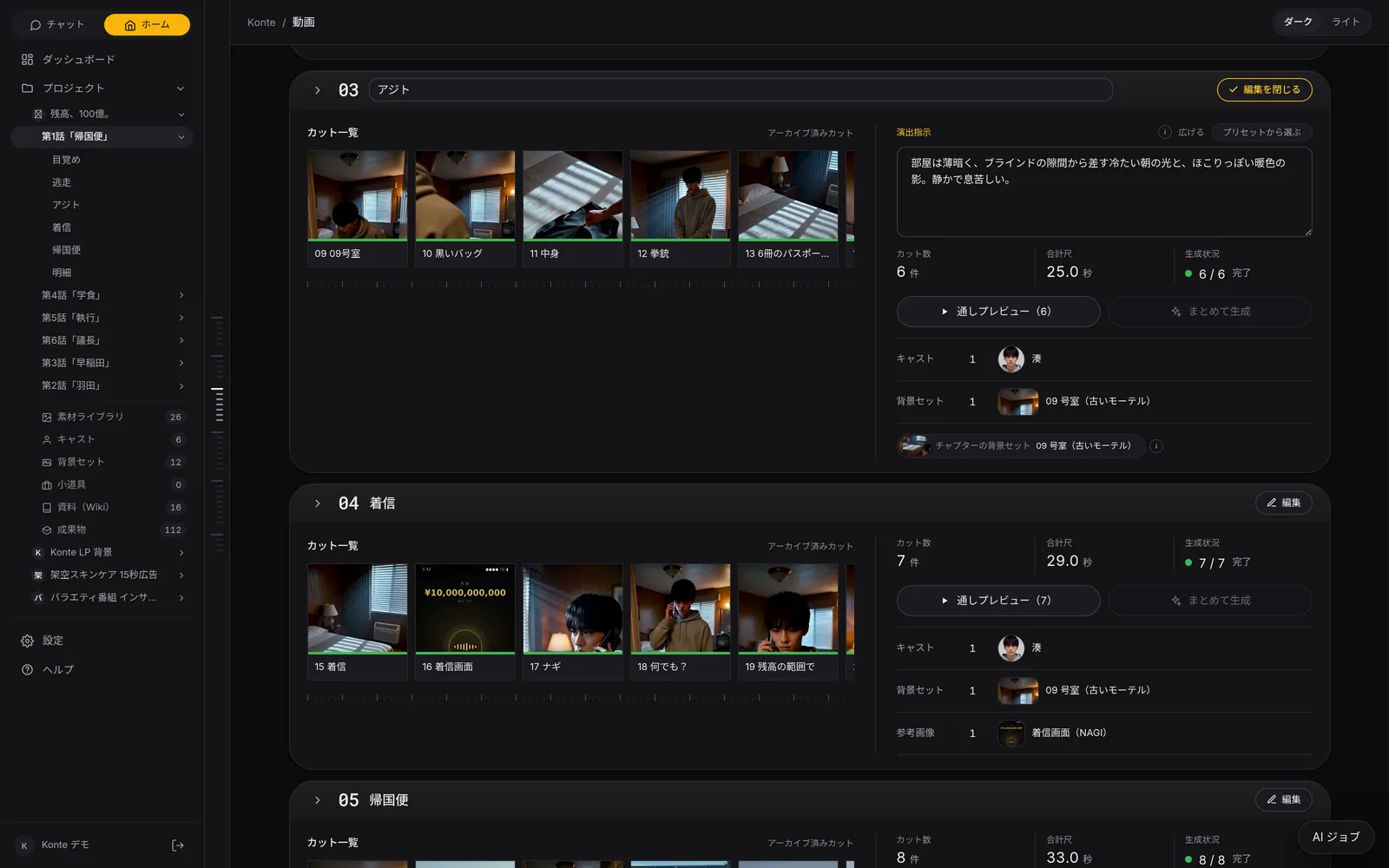
Task: Click the 演出指示 direction text area
Action: (1104, 192)
